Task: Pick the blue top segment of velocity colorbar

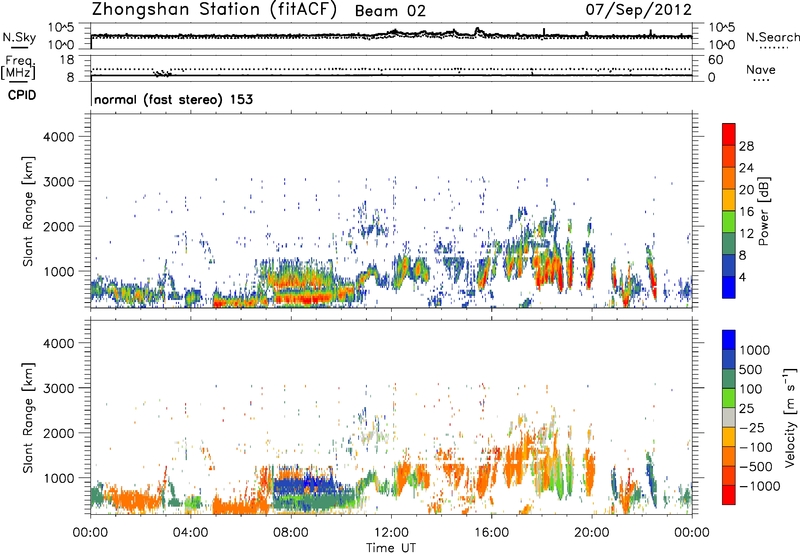Action: click(x=729, y=340)
